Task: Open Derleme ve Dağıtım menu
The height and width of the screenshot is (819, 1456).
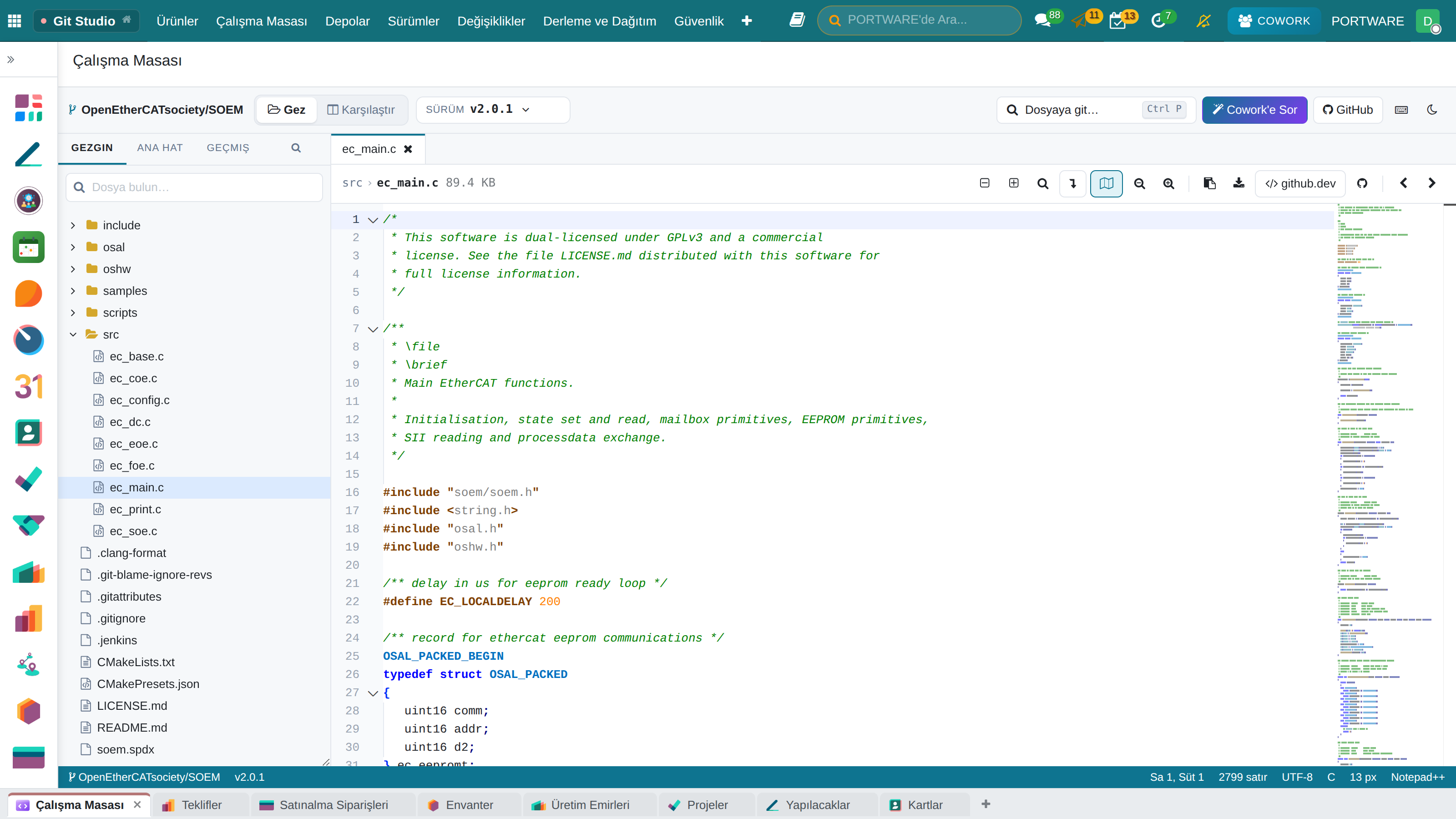Action: pos(599,21)
